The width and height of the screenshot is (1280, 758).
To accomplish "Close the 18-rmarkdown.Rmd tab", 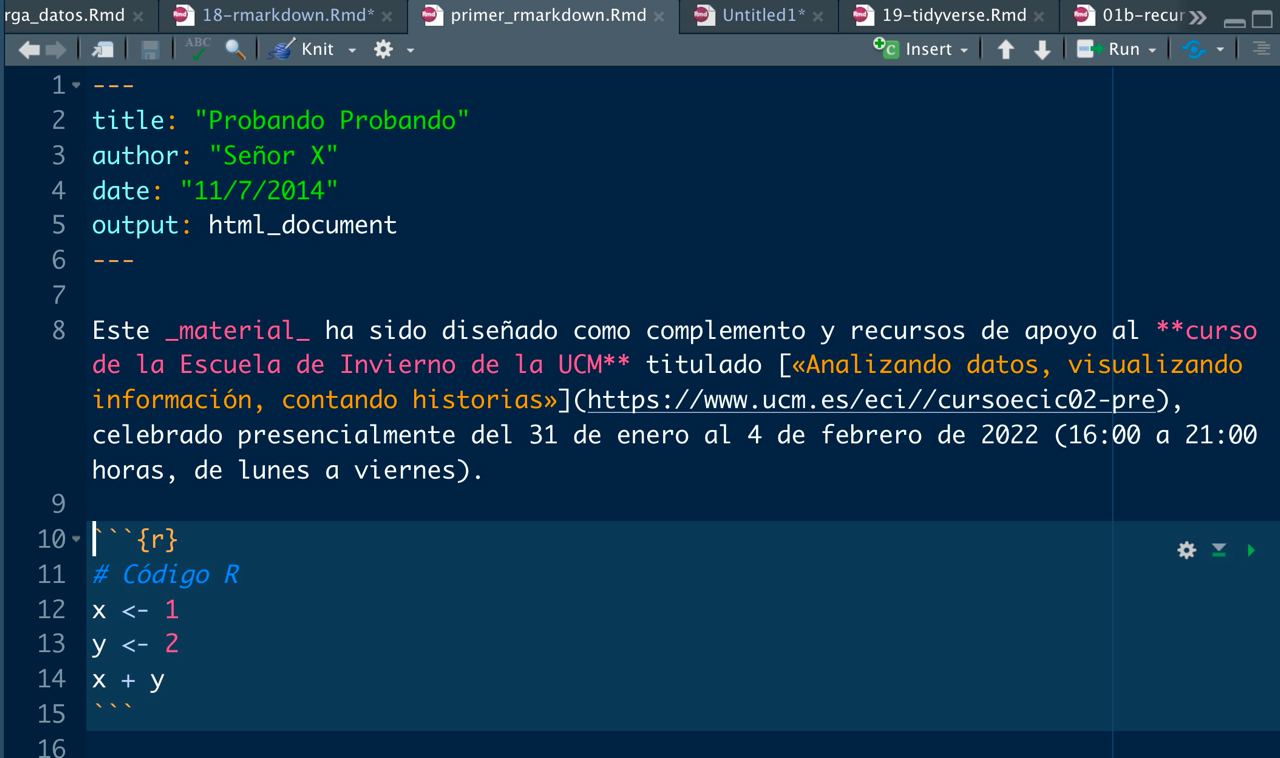I will (x=387, y=17).
